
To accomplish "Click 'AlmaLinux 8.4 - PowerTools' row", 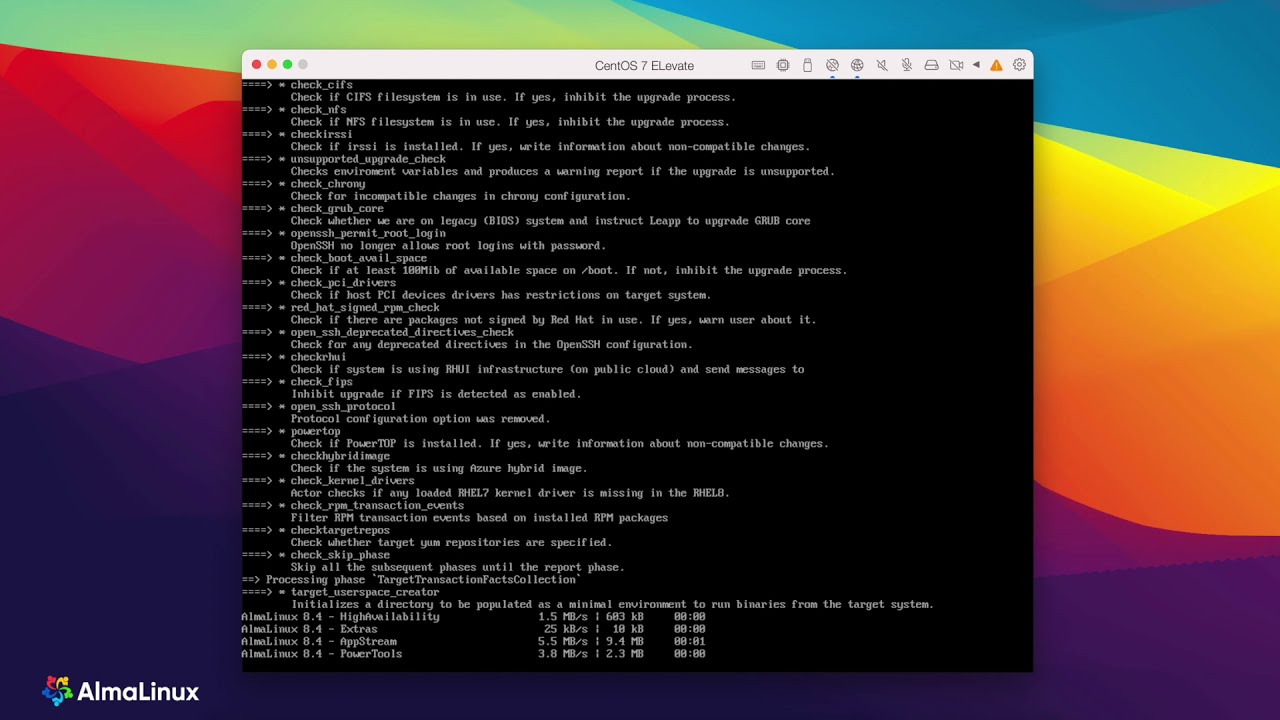I will point(473,654).
